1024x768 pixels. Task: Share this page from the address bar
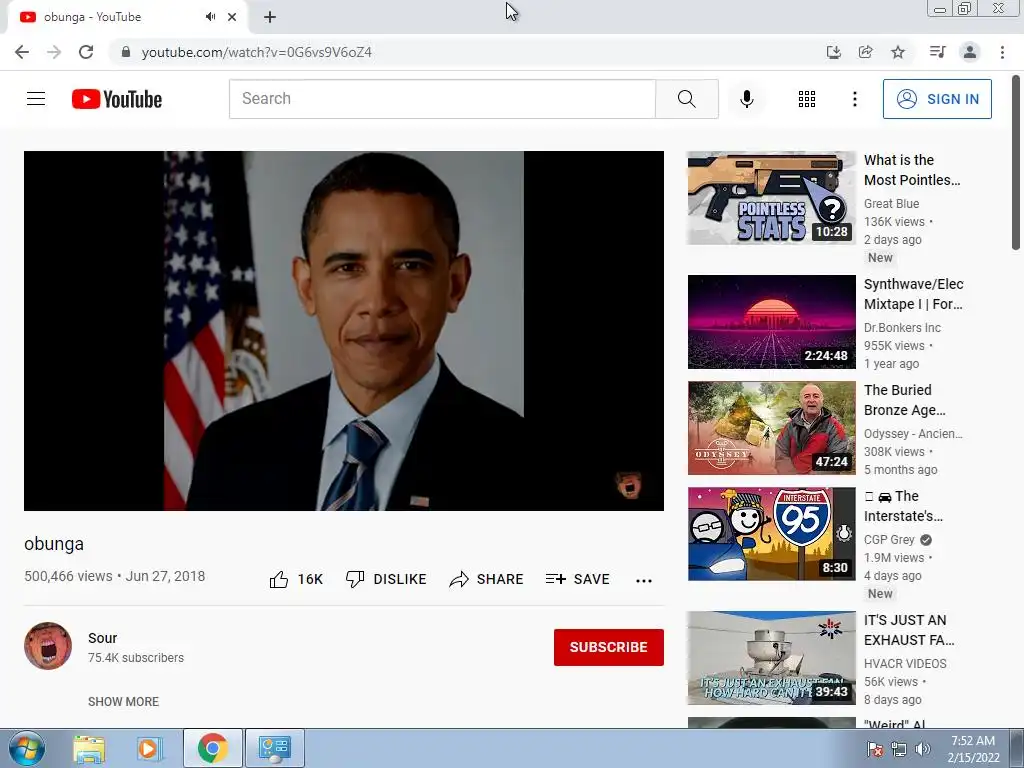(x=865, y=52)
